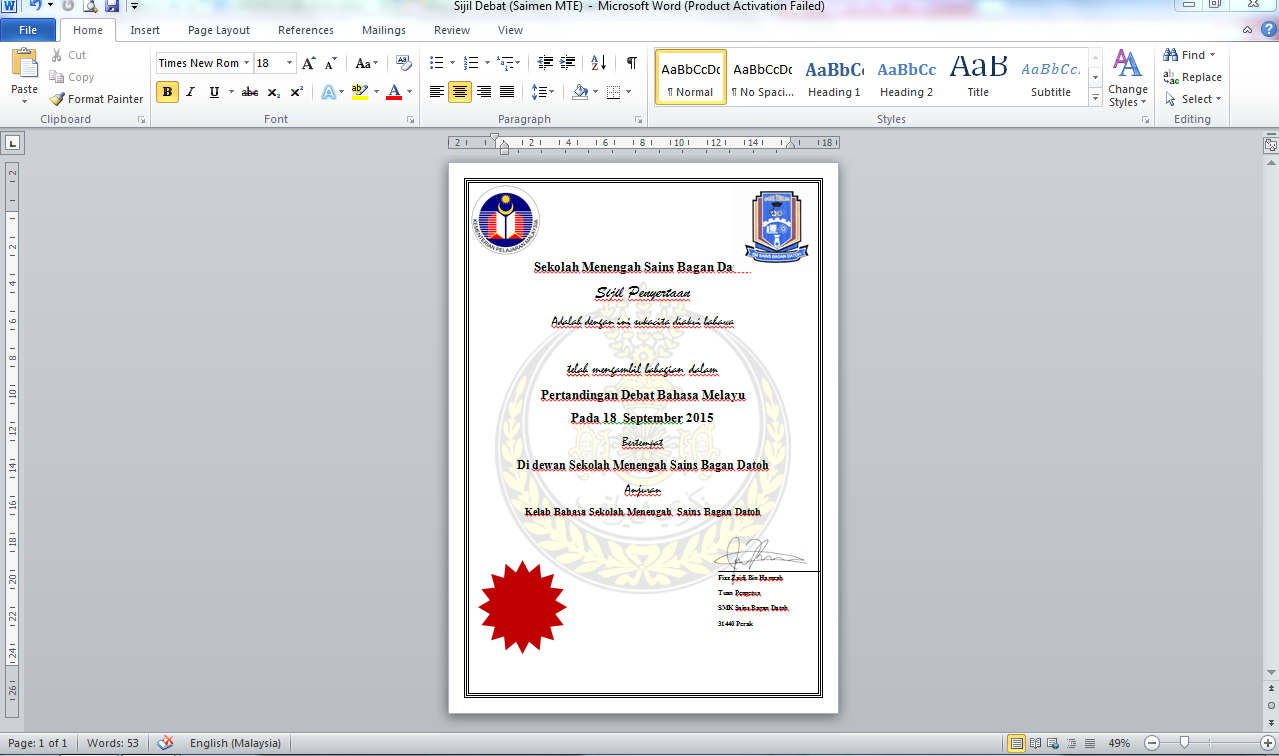Expand the Styles gallery More arrow
Image resolution: width=1279 pixels, height=756 pixels.
[x=1095, y=96]
